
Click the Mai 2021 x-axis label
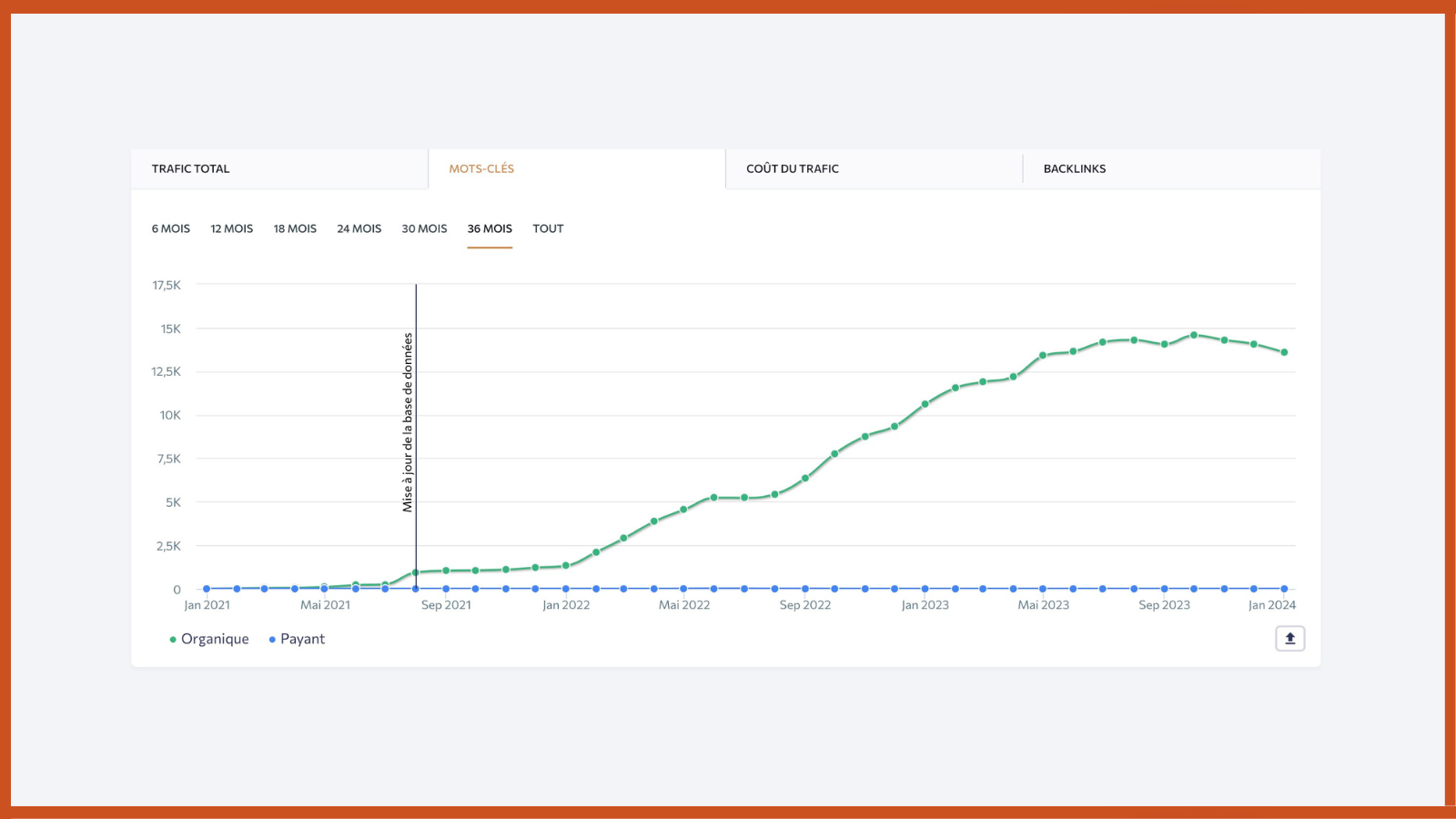coord(325,605)
